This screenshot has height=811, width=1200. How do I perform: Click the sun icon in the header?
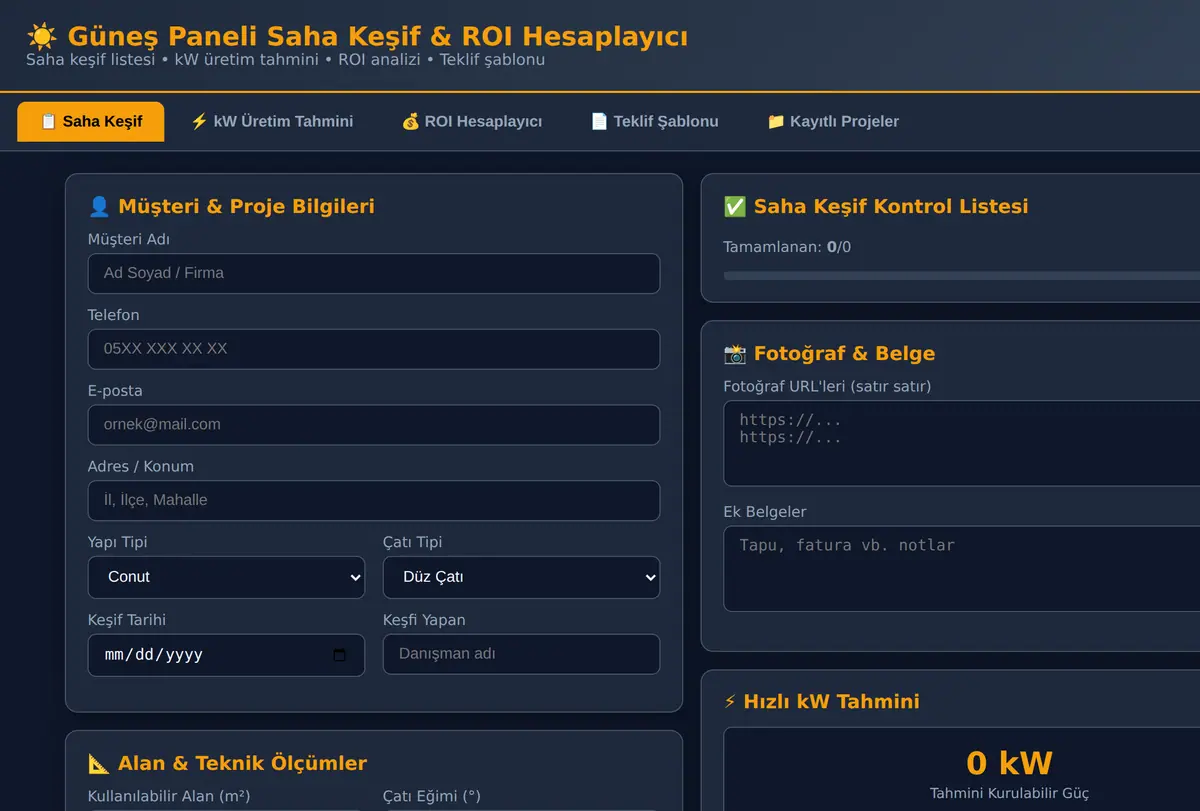[42, 37]
